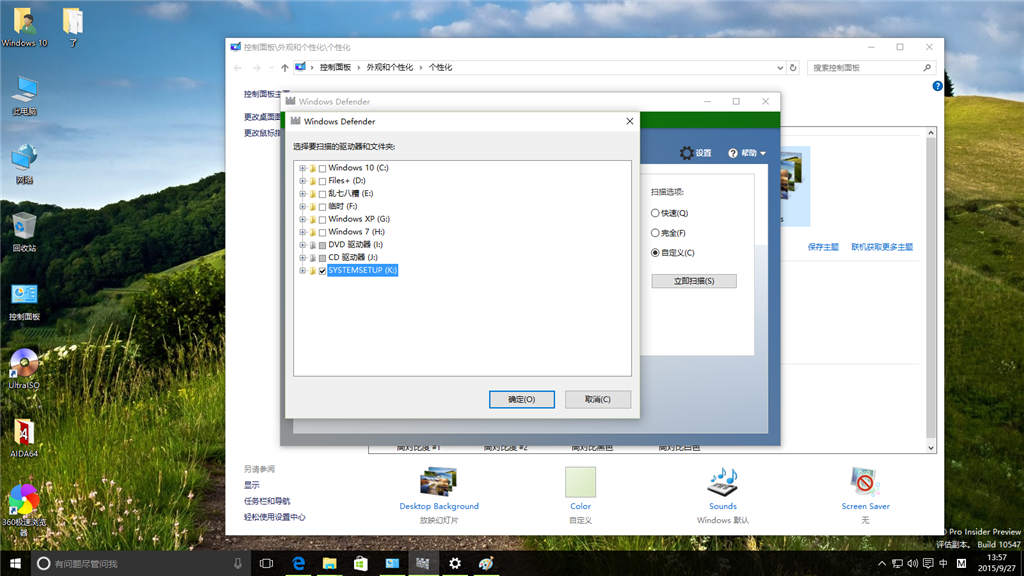Open the UltraISO desktop shortcut
Screen dimensions: 1024x576
click(24, 368)
